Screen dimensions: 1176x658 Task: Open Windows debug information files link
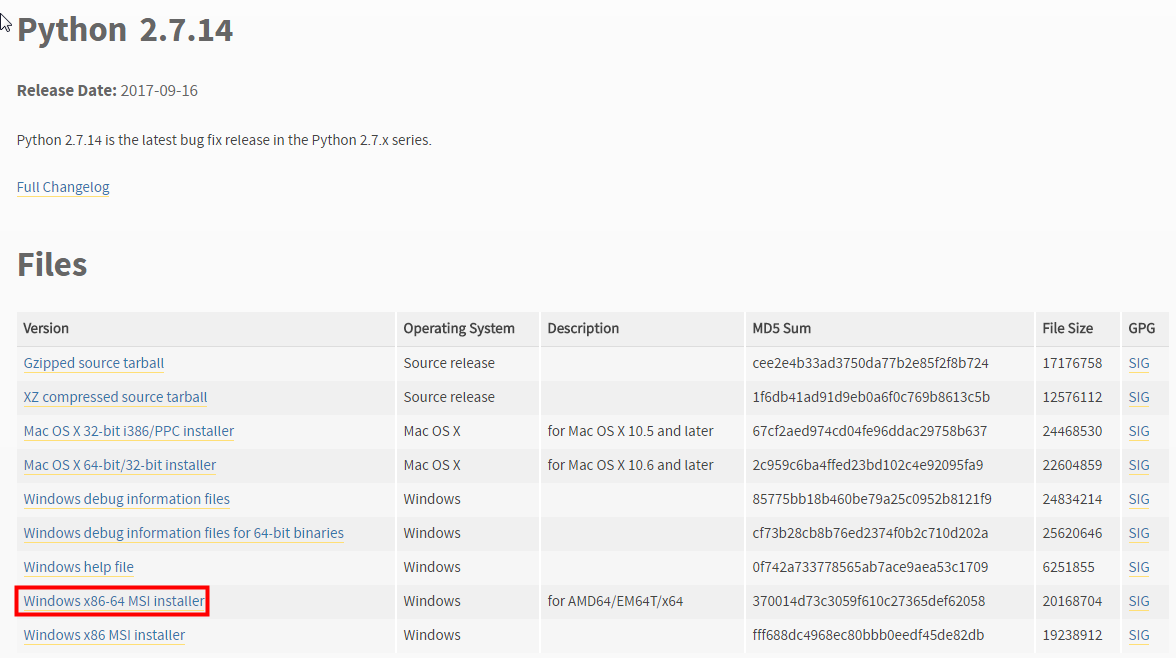tap(126, 499)
